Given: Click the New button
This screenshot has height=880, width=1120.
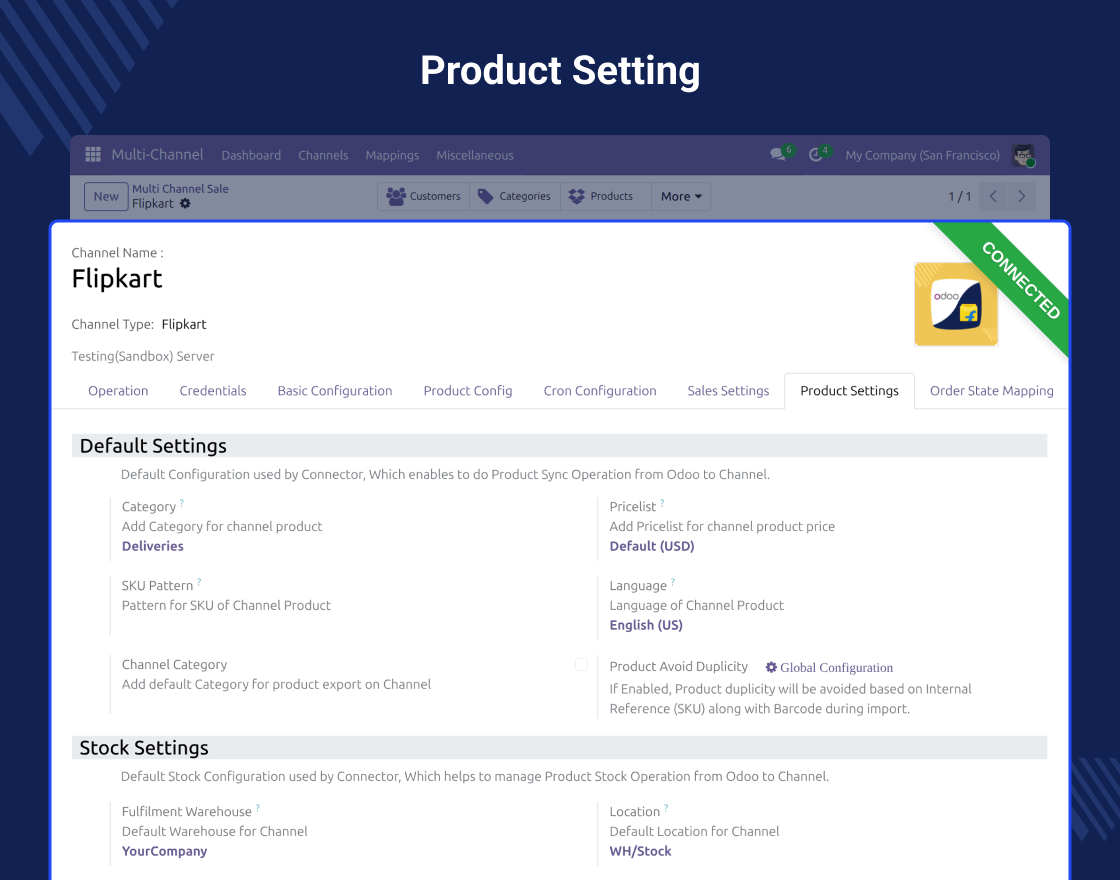Looking at the screenshot, I should 106,196.
